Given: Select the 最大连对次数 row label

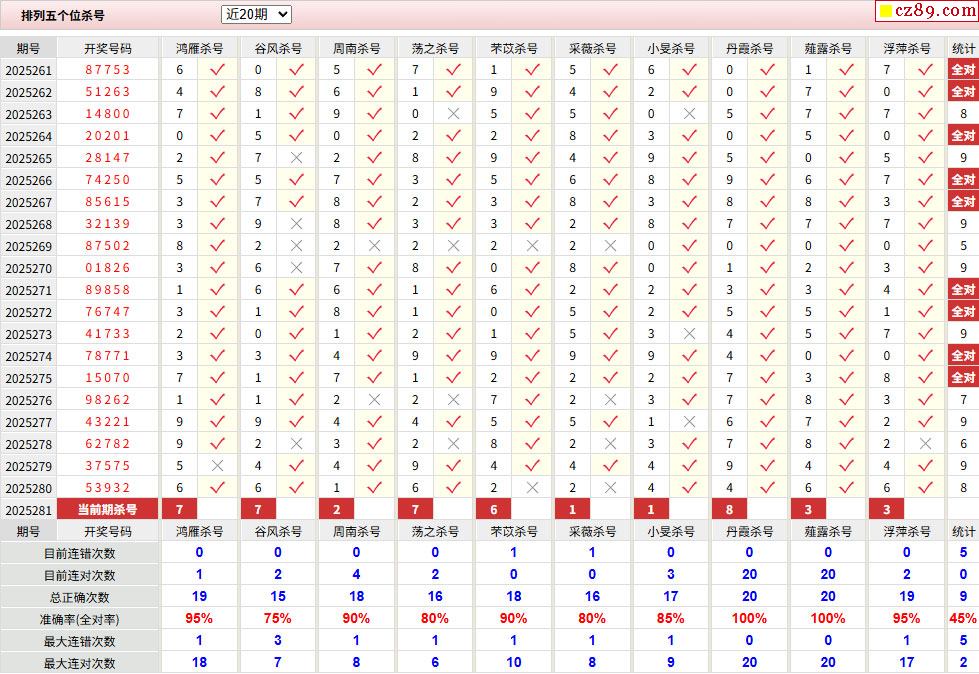Looking at the screenshot, I should click(x=79, y=663).
